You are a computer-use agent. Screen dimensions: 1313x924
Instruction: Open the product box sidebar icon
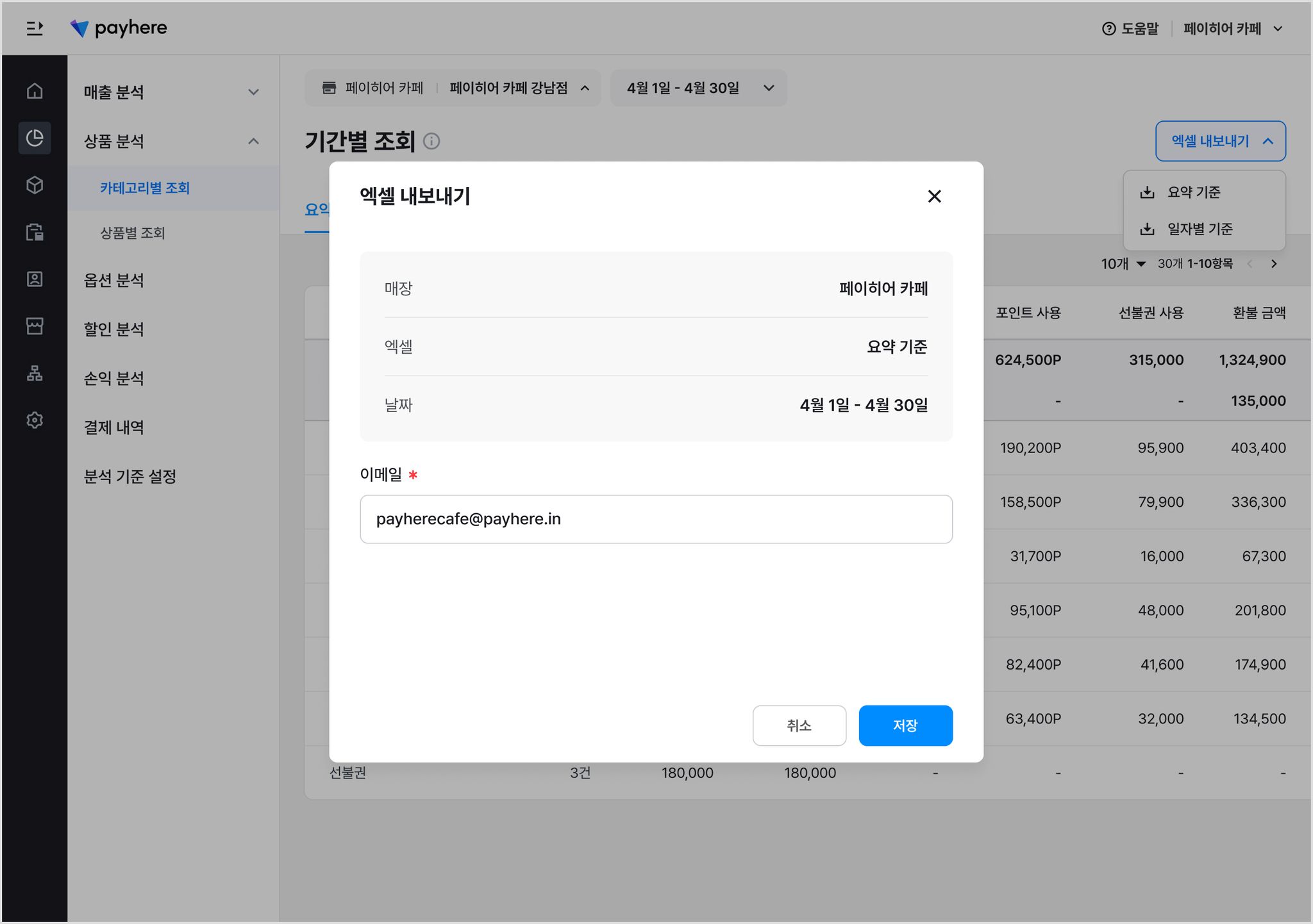35,185
